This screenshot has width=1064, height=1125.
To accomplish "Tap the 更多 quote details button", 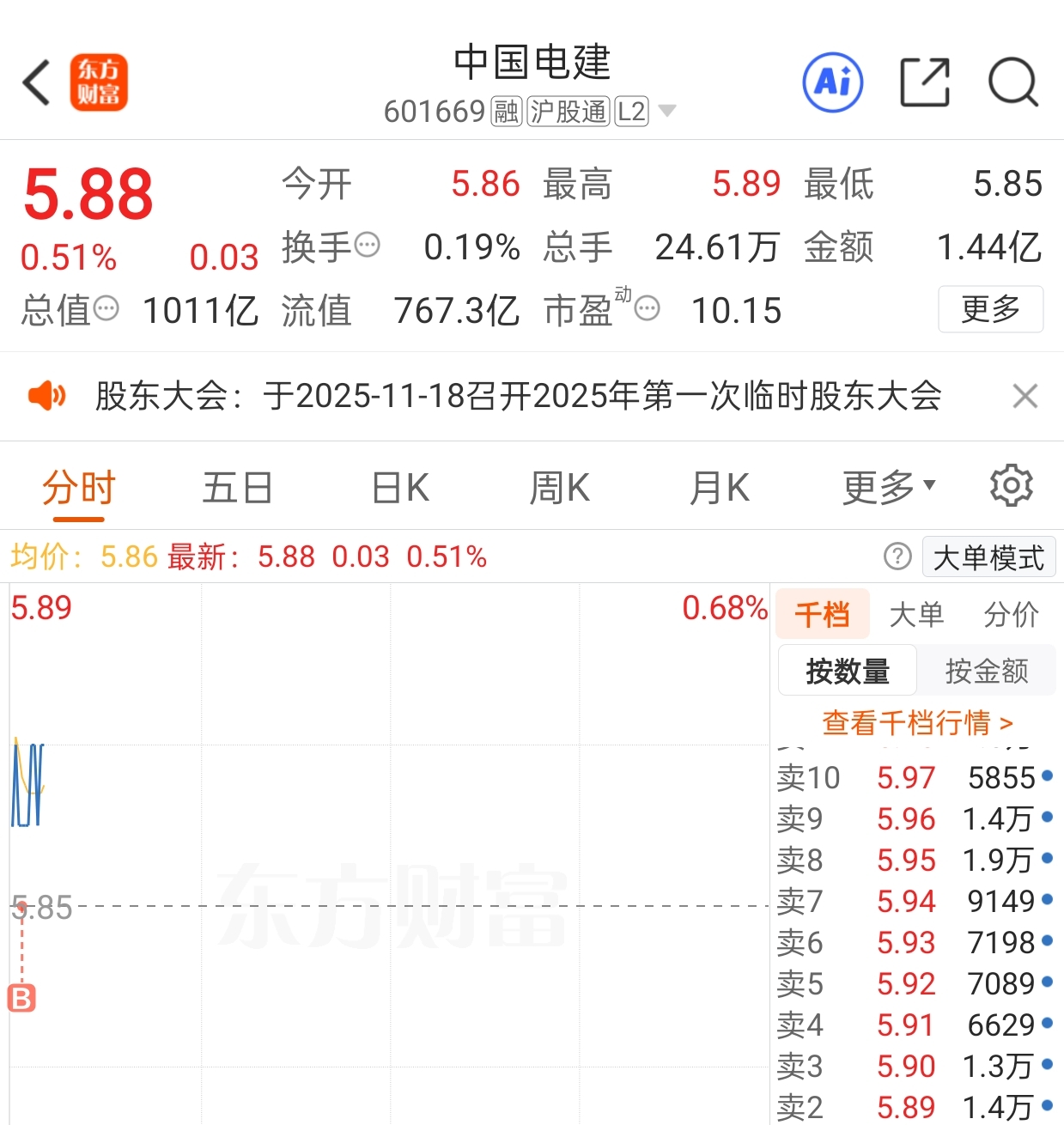I will (x=990, y=309).
